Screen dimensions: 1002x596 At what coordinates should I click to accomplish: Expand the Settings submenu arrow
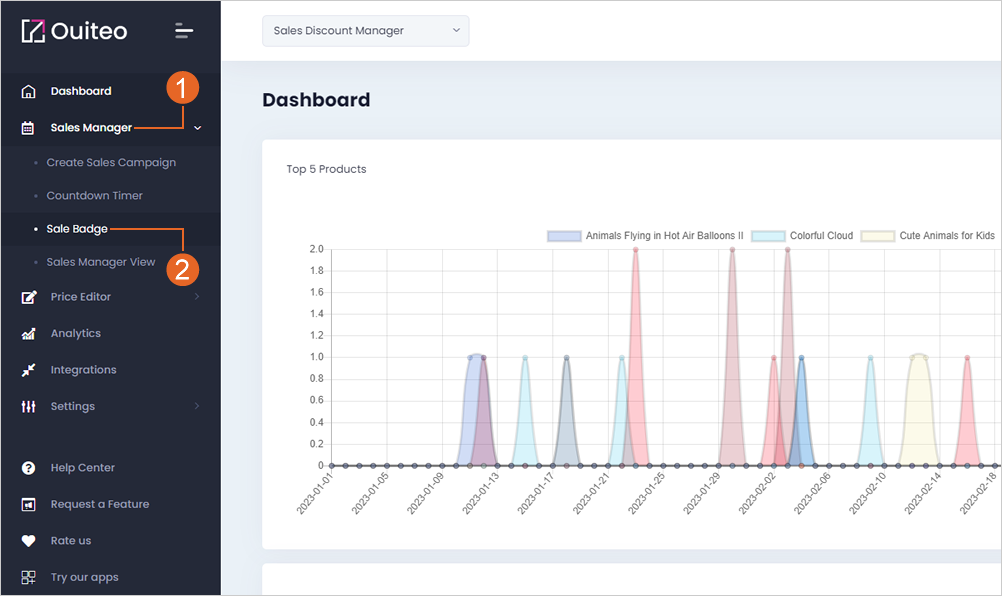pyautogui.click(x=197, y=406)
